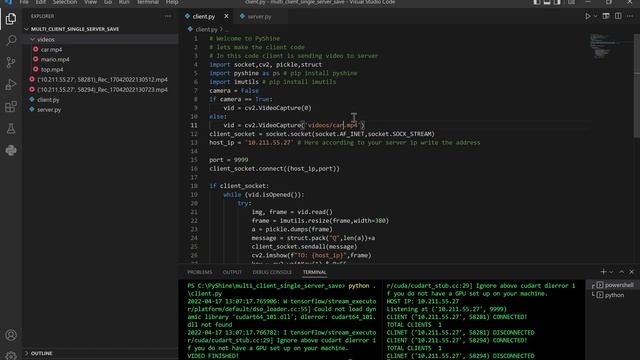Place cursor on line 13 host_ip string
This screenshot has height=360, width=640.
point(269,142)
